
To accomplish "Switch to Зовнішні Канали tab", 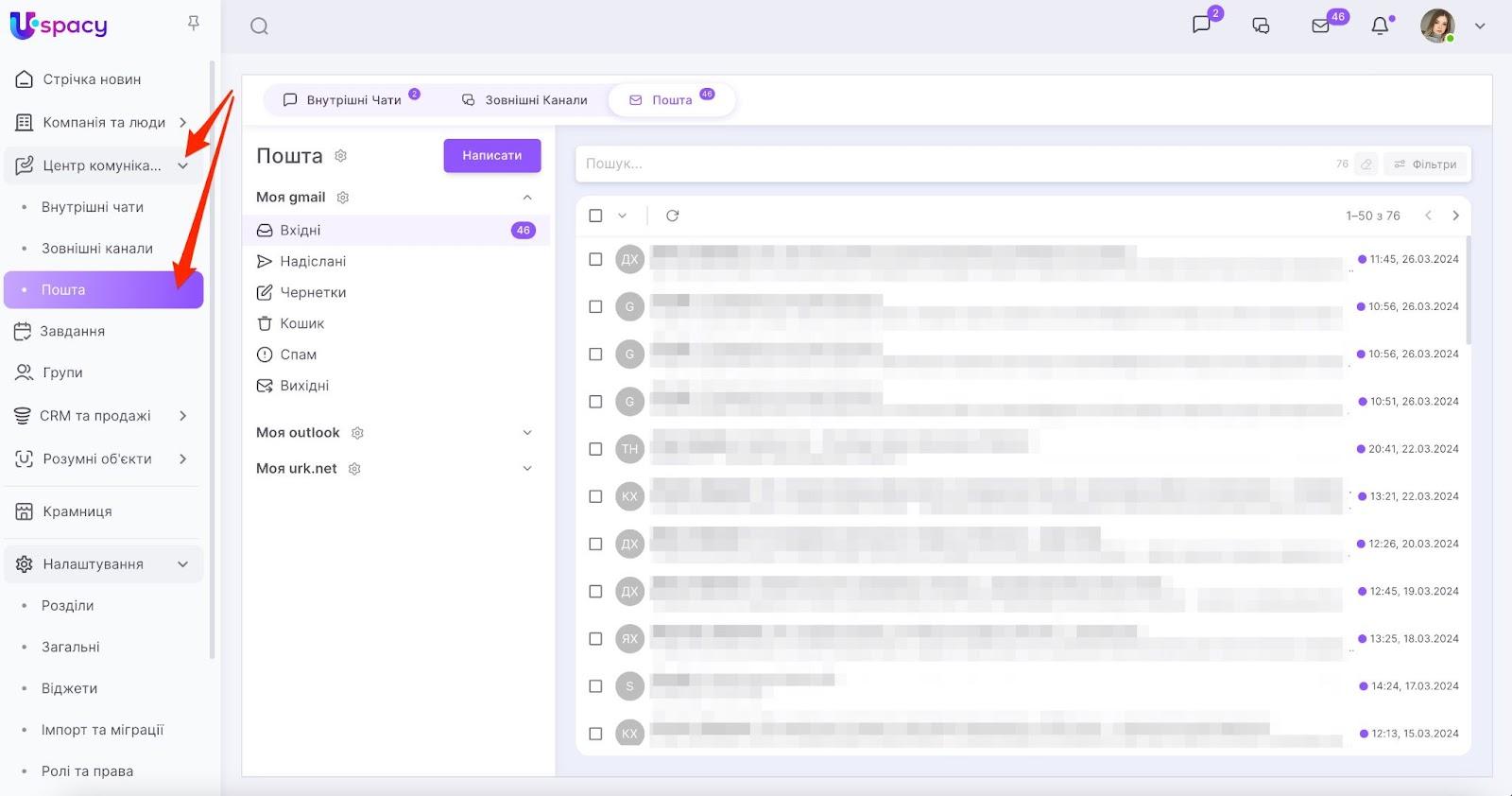I will point(524,99).
